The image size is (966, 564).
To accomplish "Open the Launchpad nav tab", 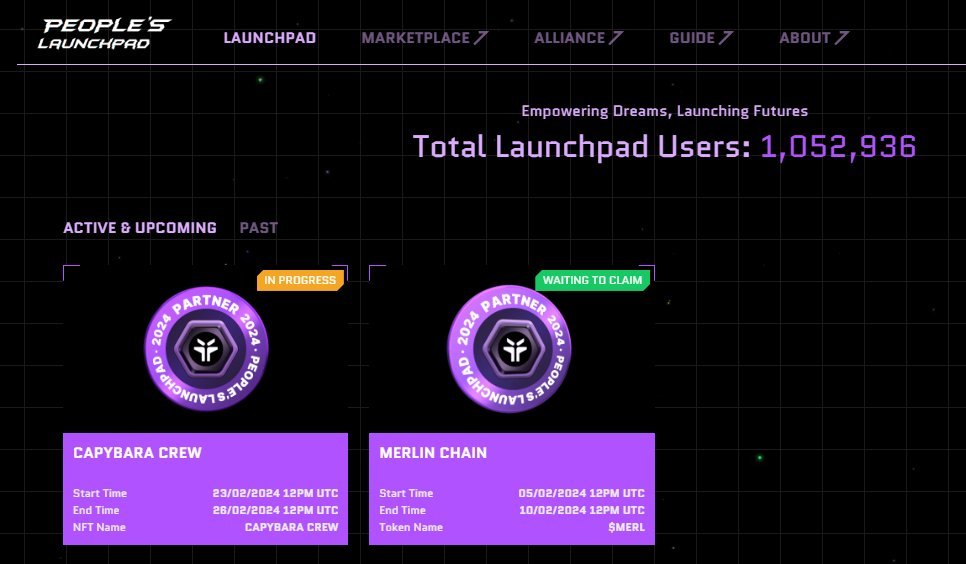I will tap(270, 38).
